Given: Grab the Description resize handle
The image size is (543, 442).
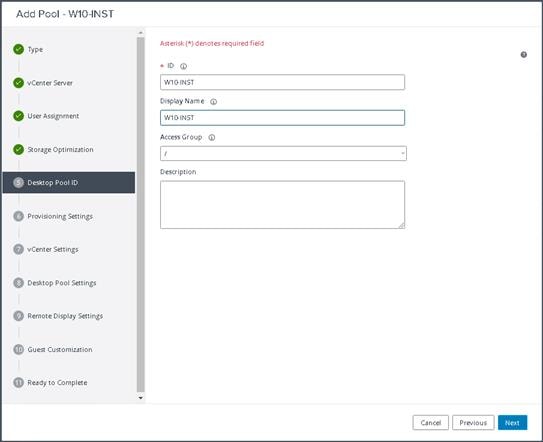Looking at the screenshot, I should pyautogui.click(x=401, y=226).
